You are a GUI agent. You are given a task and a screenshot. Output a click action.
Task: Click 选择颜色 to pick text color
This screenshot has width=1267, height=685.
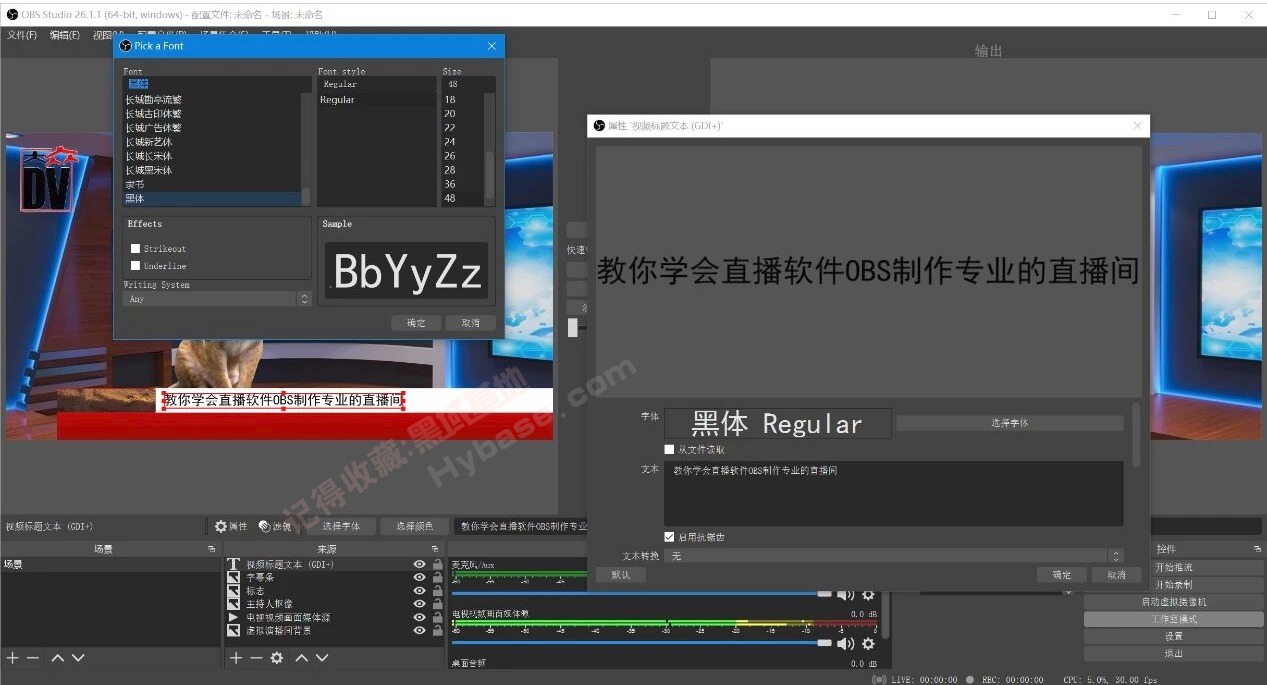(x=414, y=525)
